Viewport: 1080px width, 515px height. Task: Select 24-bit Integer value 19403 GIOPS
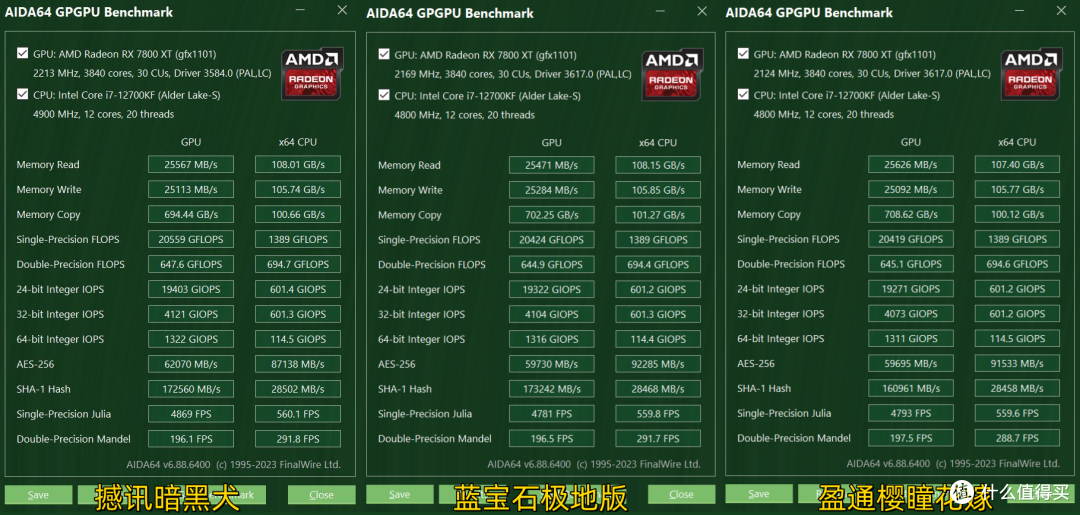tap(191, 289)
